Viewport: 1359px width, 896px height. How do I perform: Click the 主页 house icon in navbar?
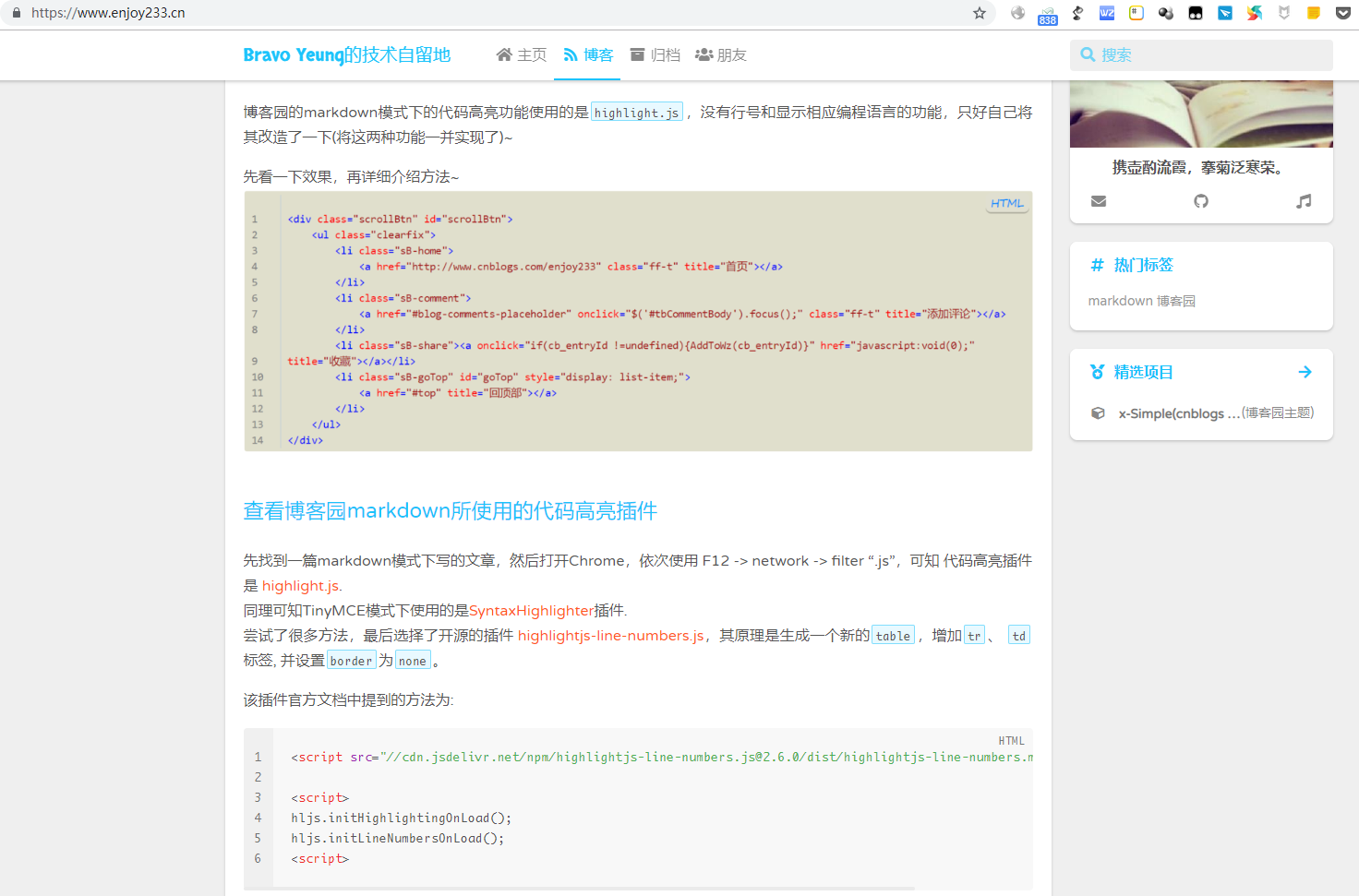pos(504,55)
